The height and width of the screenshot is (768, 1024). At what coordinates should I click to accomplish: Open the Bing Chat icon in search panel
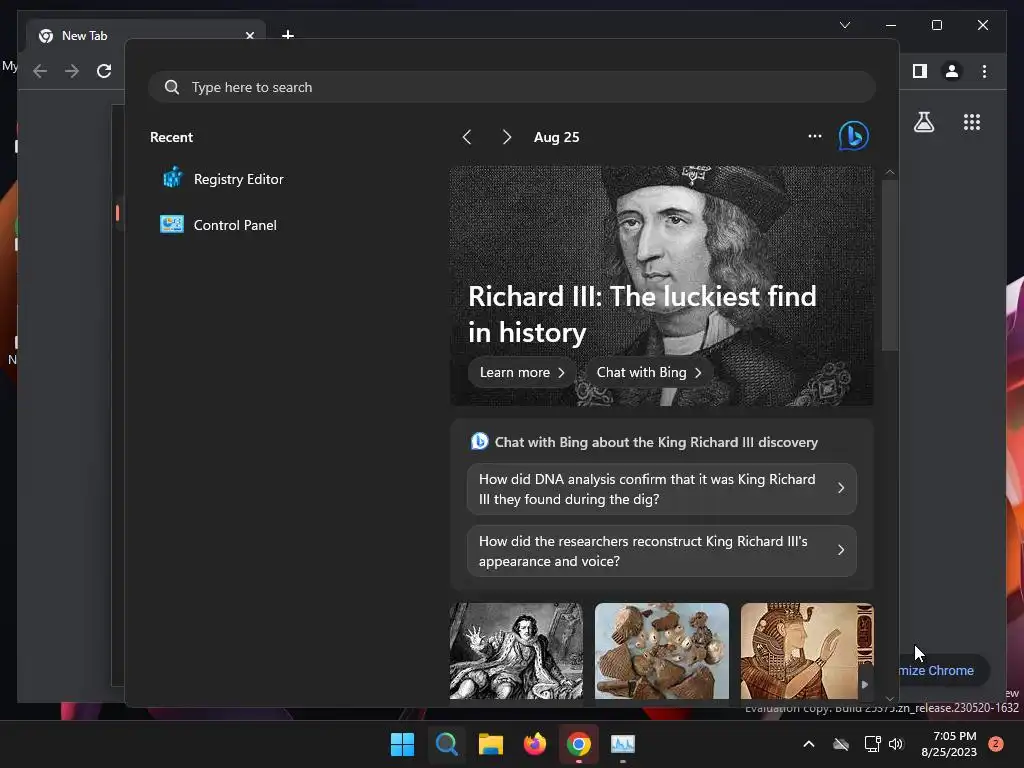pyautogui.click(x=854, y=136)
